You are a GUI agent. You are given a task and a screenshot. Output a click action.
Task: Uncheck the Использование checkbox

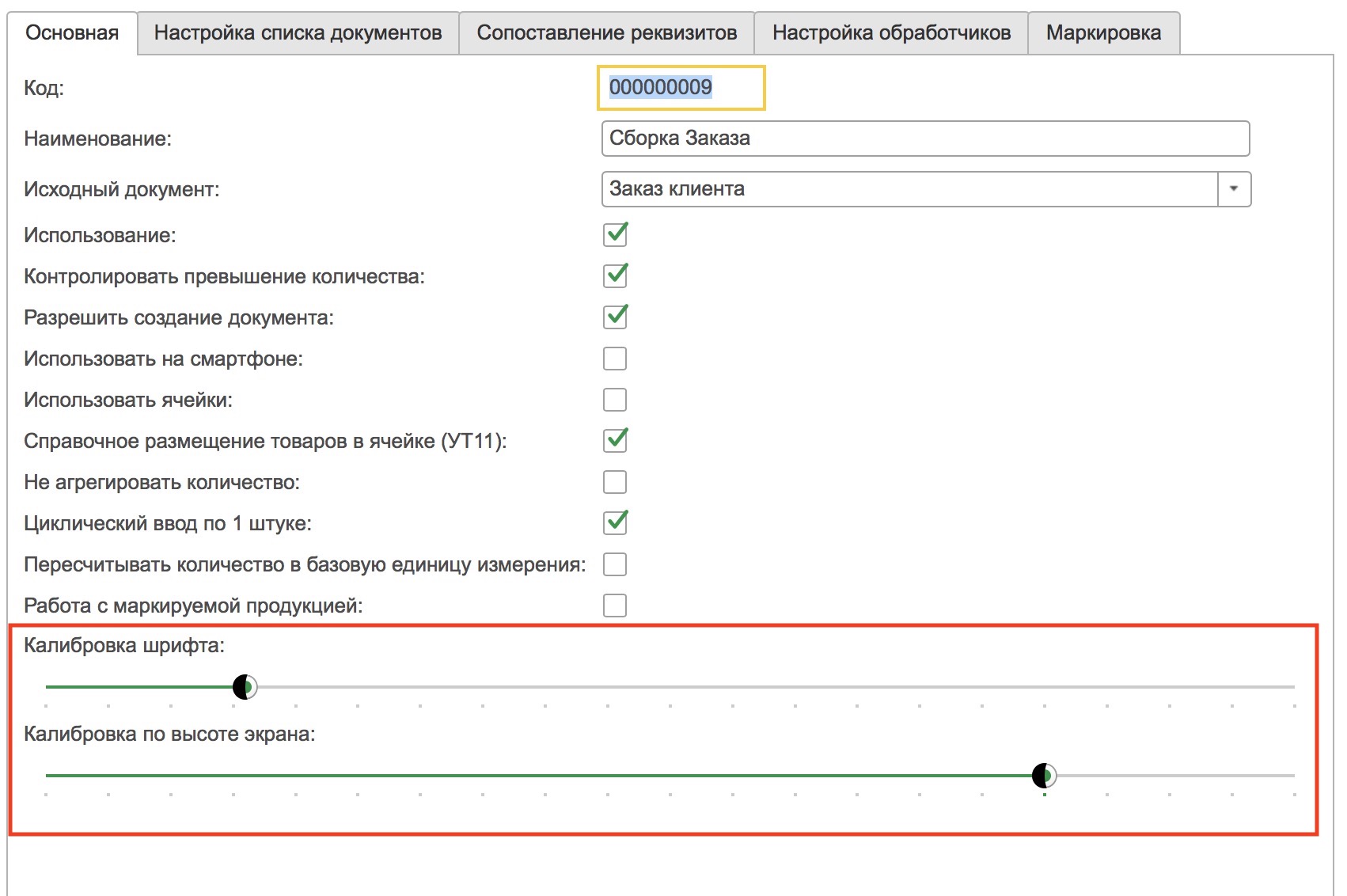click(615, 234)
